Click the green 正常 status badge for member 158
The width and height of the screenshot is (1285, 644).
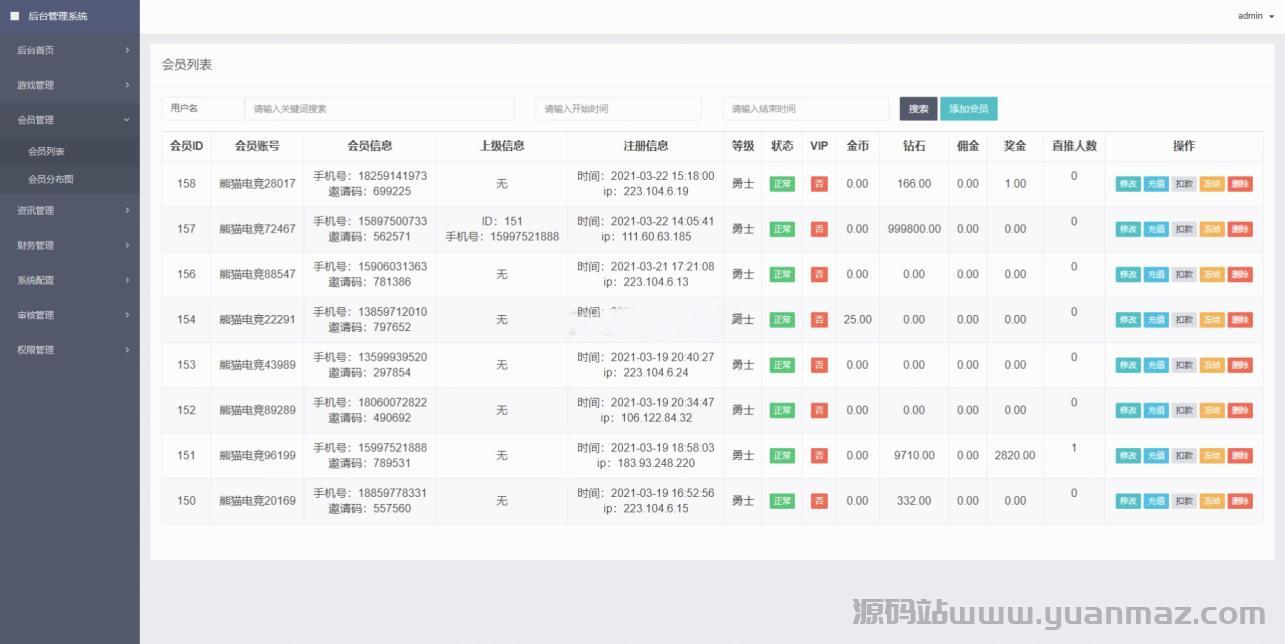782,184
